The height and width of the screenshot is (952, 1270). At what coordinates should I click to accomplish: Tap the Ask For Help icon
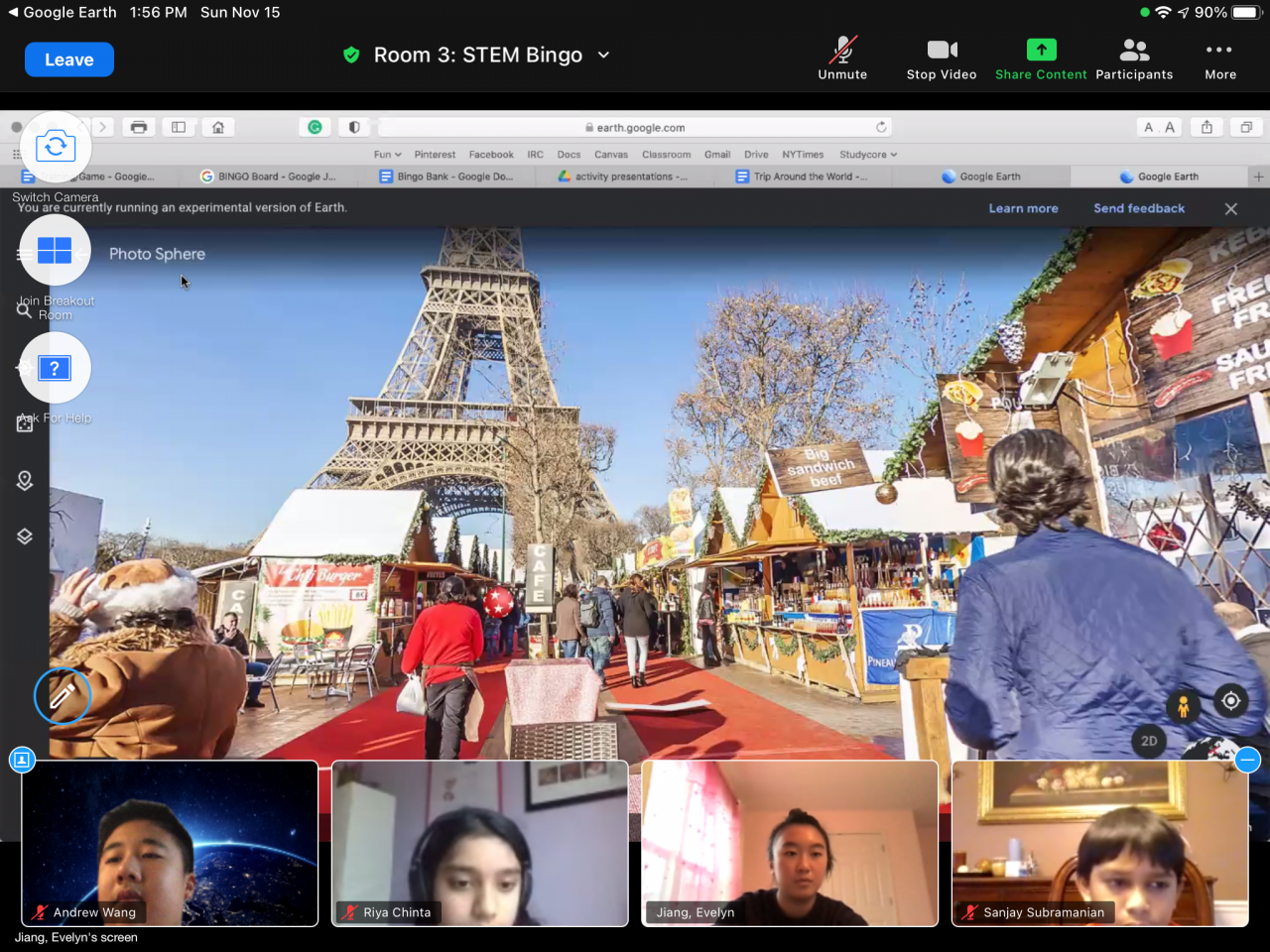[x=56, y=368]
